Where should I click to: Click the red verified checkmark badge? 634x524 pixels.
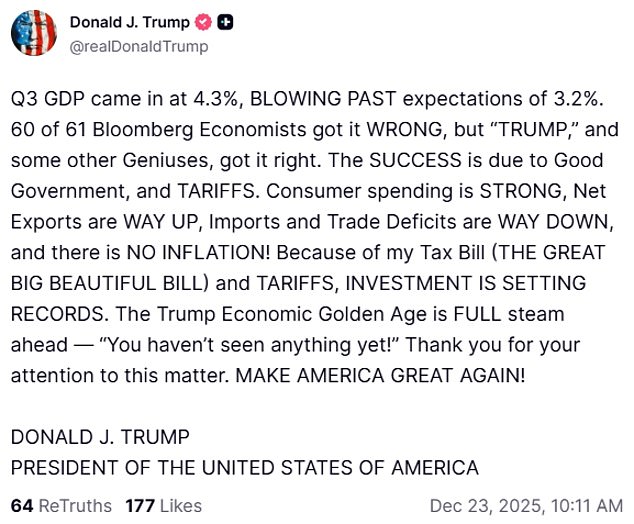(204, 22)
